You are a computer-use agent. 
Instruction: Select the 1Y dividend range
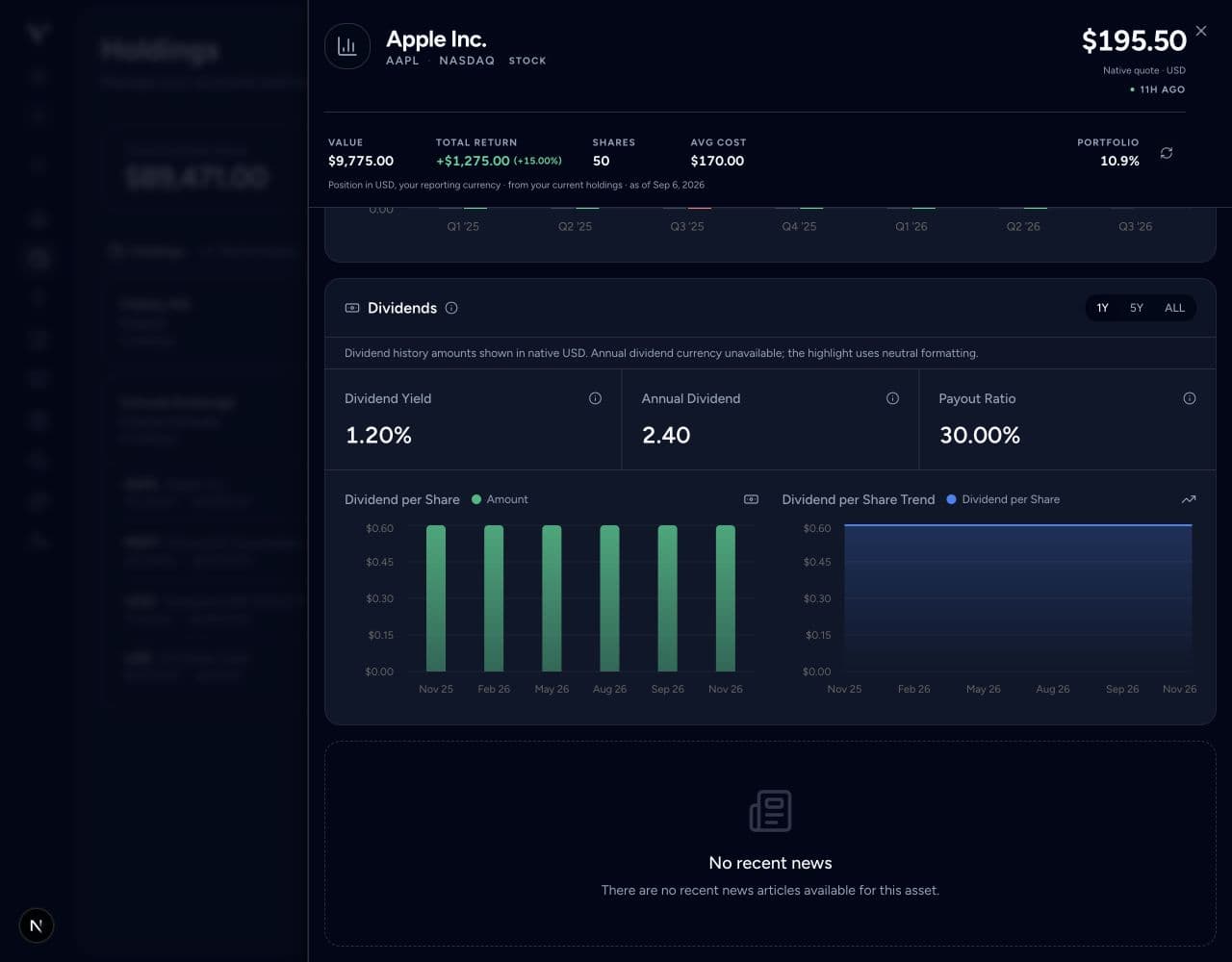[x=1103, y=308]
